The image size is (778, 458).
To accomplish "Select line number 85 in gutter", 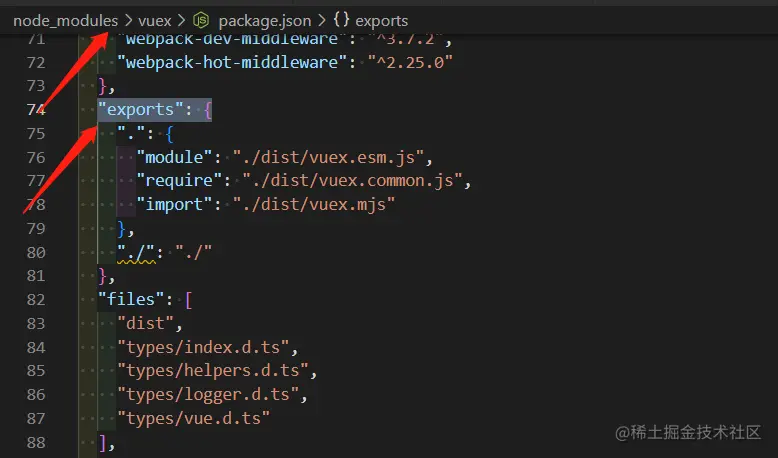I will pos(36,371).
